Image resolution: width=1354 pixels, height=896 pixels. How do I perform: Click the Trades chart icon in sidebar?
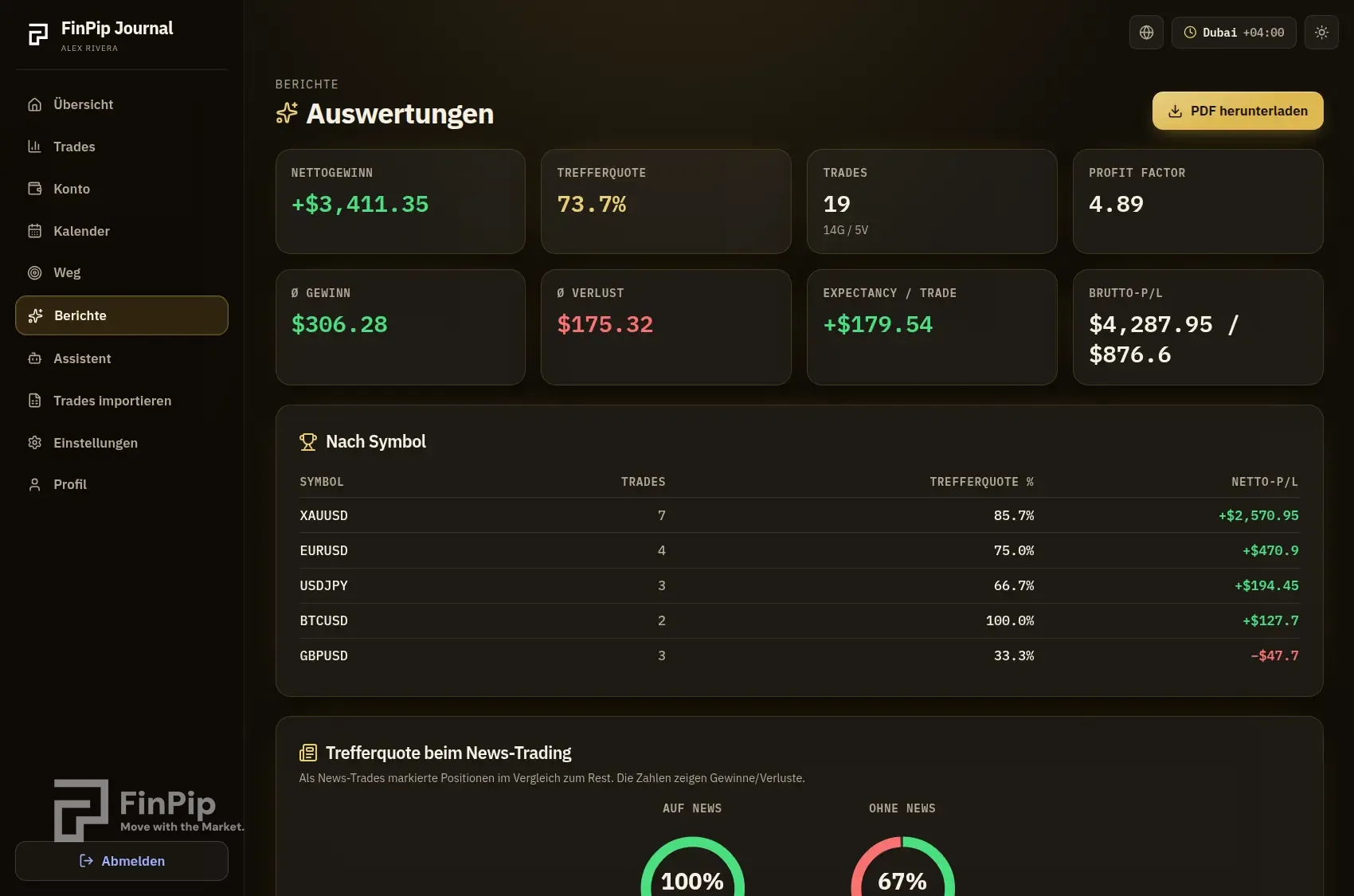click(34, 147)
